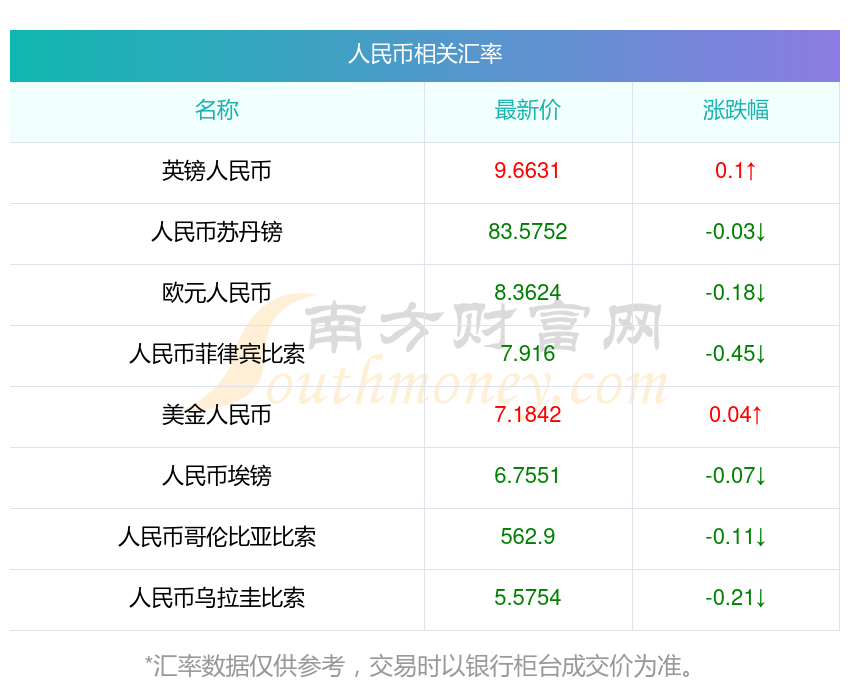Click the price 6.7551
The image size is (850, 698).
(527, 476)
